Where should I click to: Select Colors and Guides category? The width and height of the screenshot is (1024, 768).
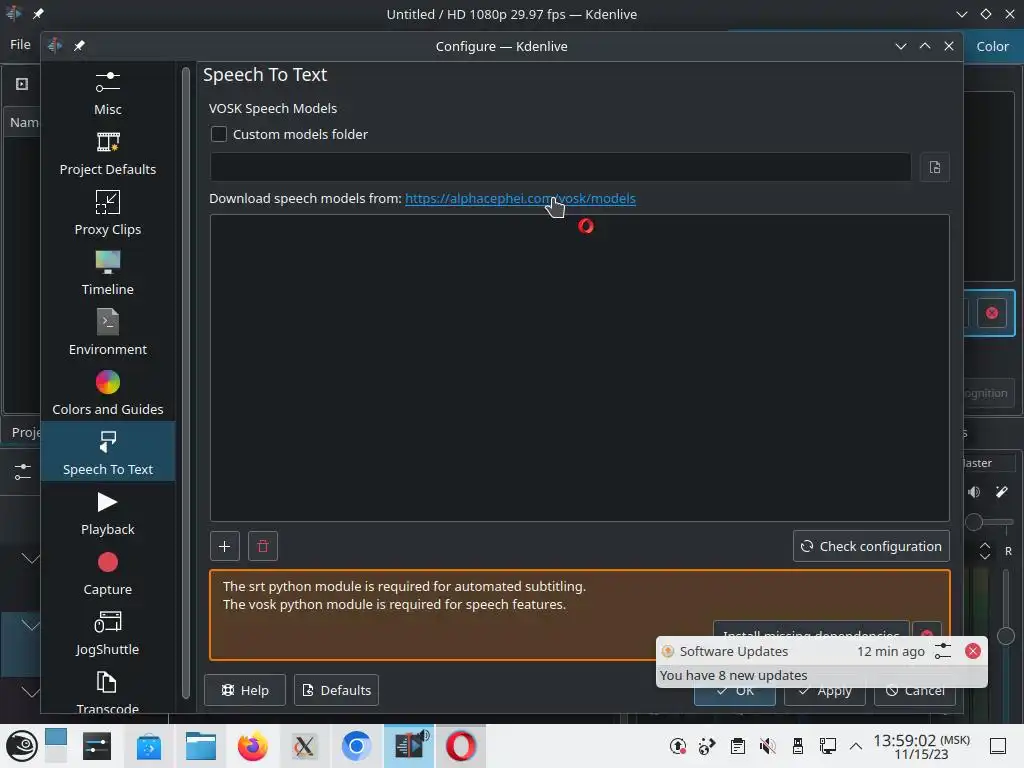108,394
